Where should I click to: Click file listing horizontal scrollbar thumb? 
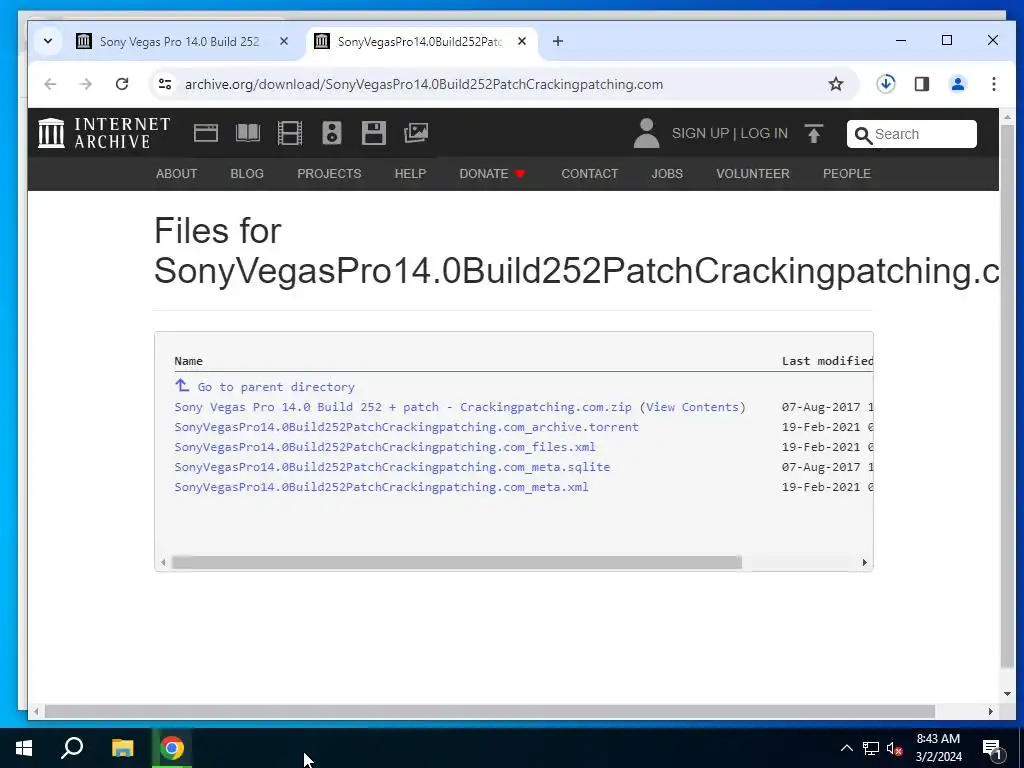click(456, 562)
